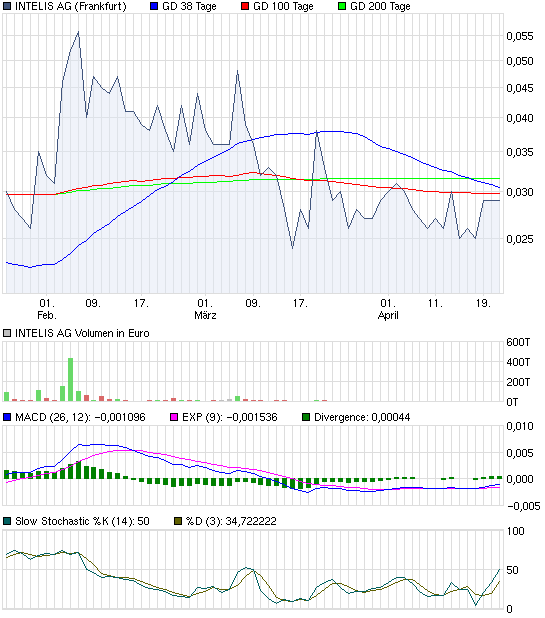Click the lowest price trough in mid-March
This screenshot has width=545, height=618.
point(292,248)
